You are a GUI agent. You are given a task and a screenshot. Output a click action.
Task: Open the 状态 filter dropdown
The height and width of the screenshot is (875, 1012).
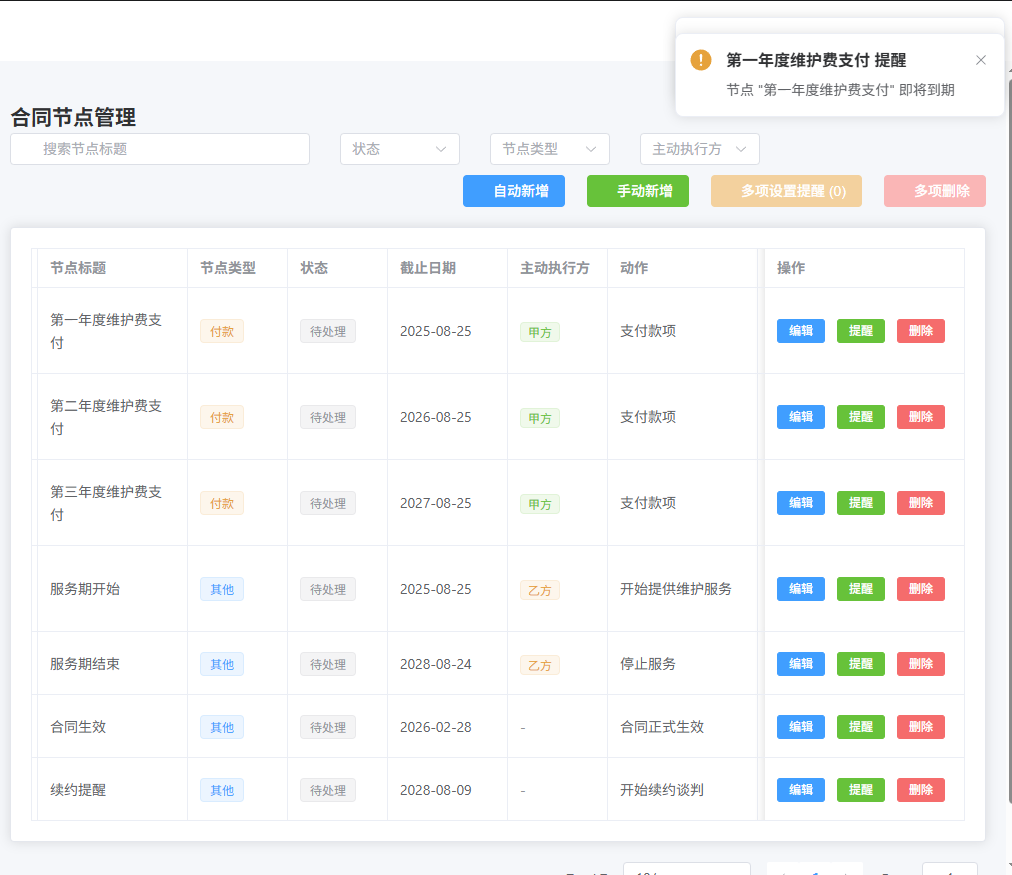pyautogui.click(x=400, y=149)
